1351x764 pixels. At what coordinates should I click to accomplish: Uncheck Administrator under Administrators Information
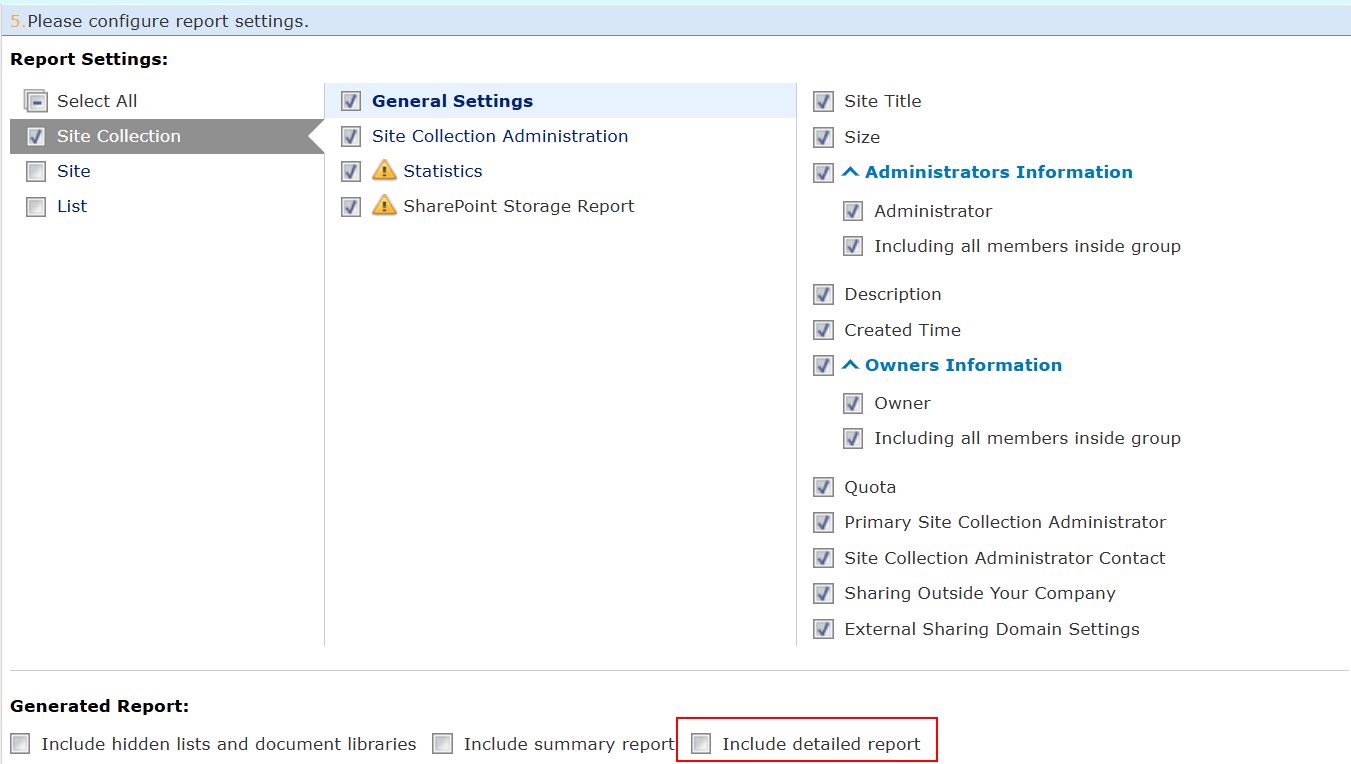(852, 211)
